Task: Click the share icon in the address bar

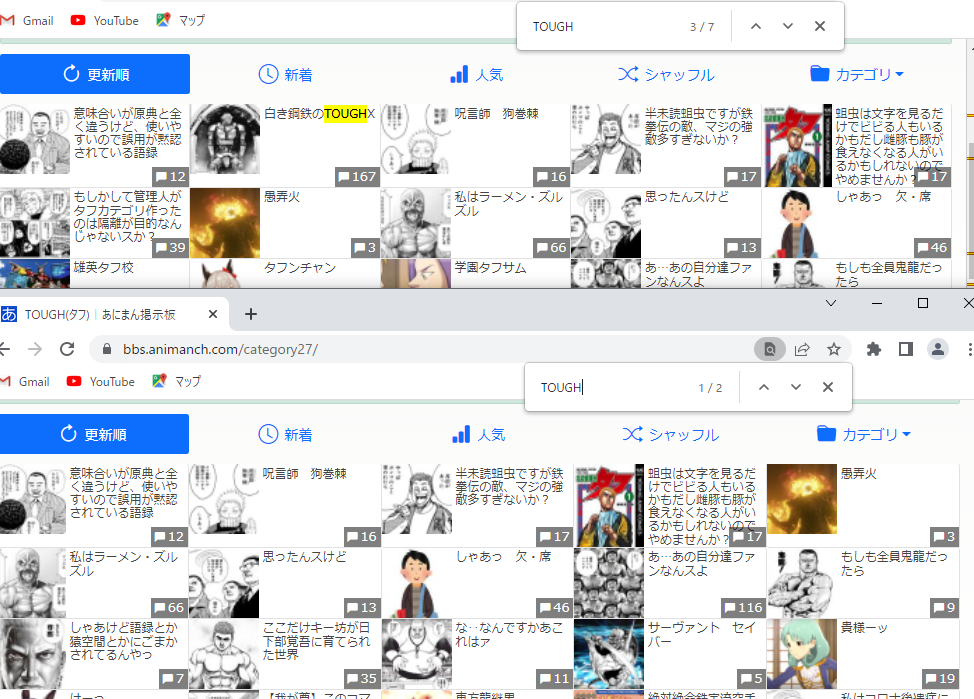Action: pos(802,349)
